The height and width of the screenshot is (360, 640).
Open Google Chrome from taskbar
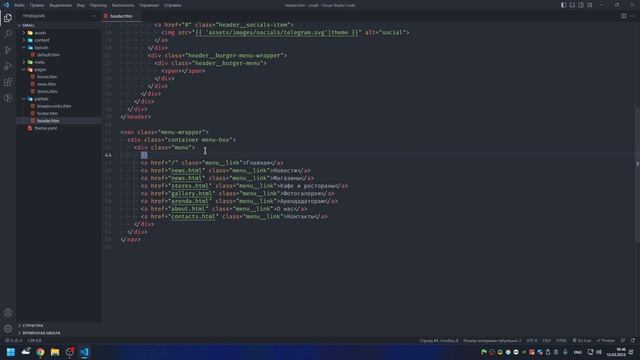click(x=40, y=352)
